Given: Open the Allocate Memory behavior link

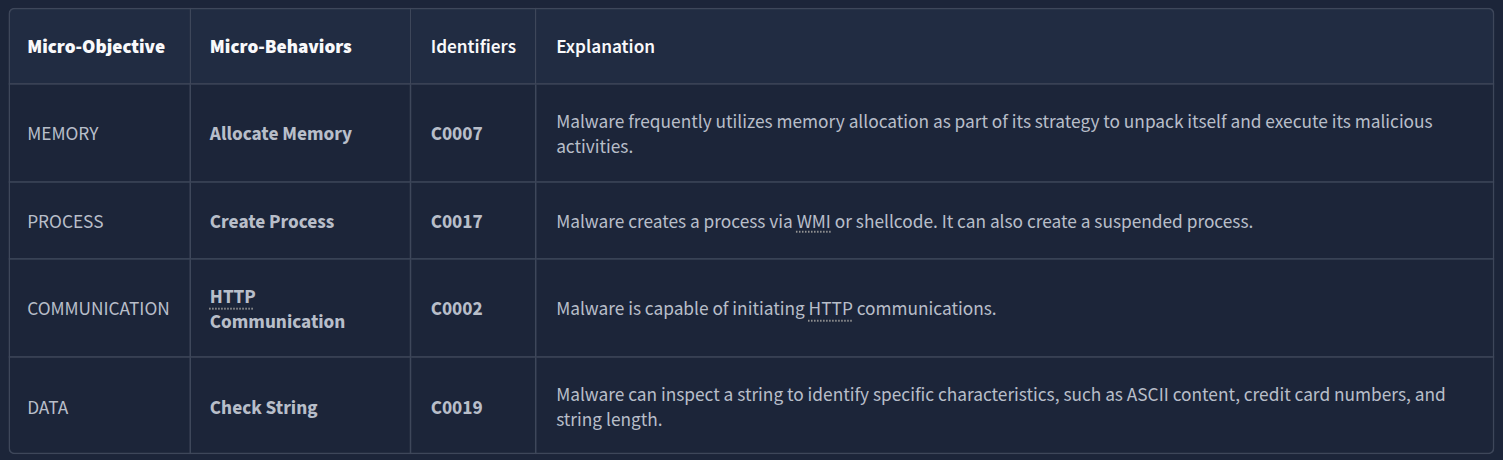Looking at the screenshot, I should tap(280, 134).
